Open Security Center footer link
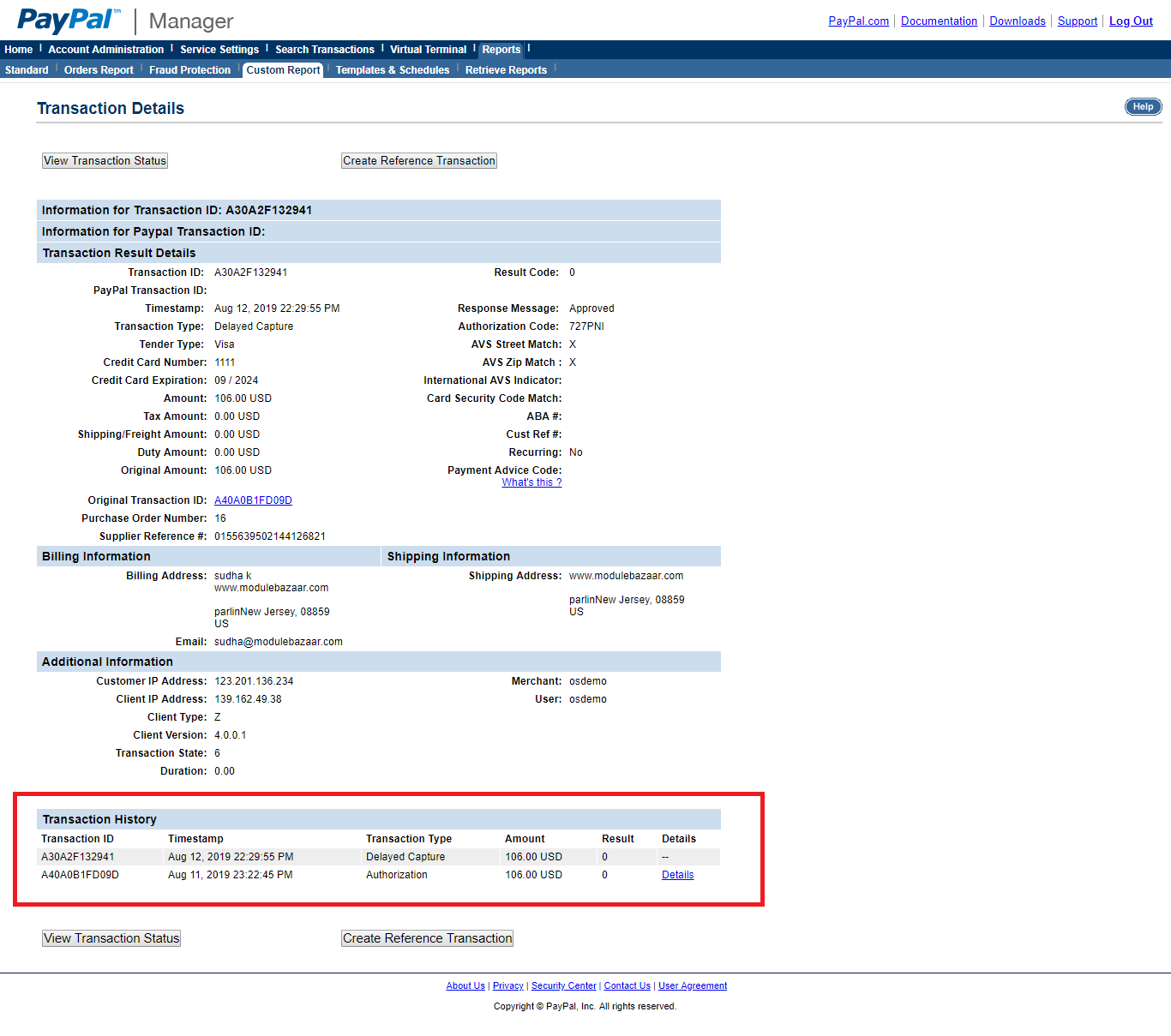 point(563,986)
